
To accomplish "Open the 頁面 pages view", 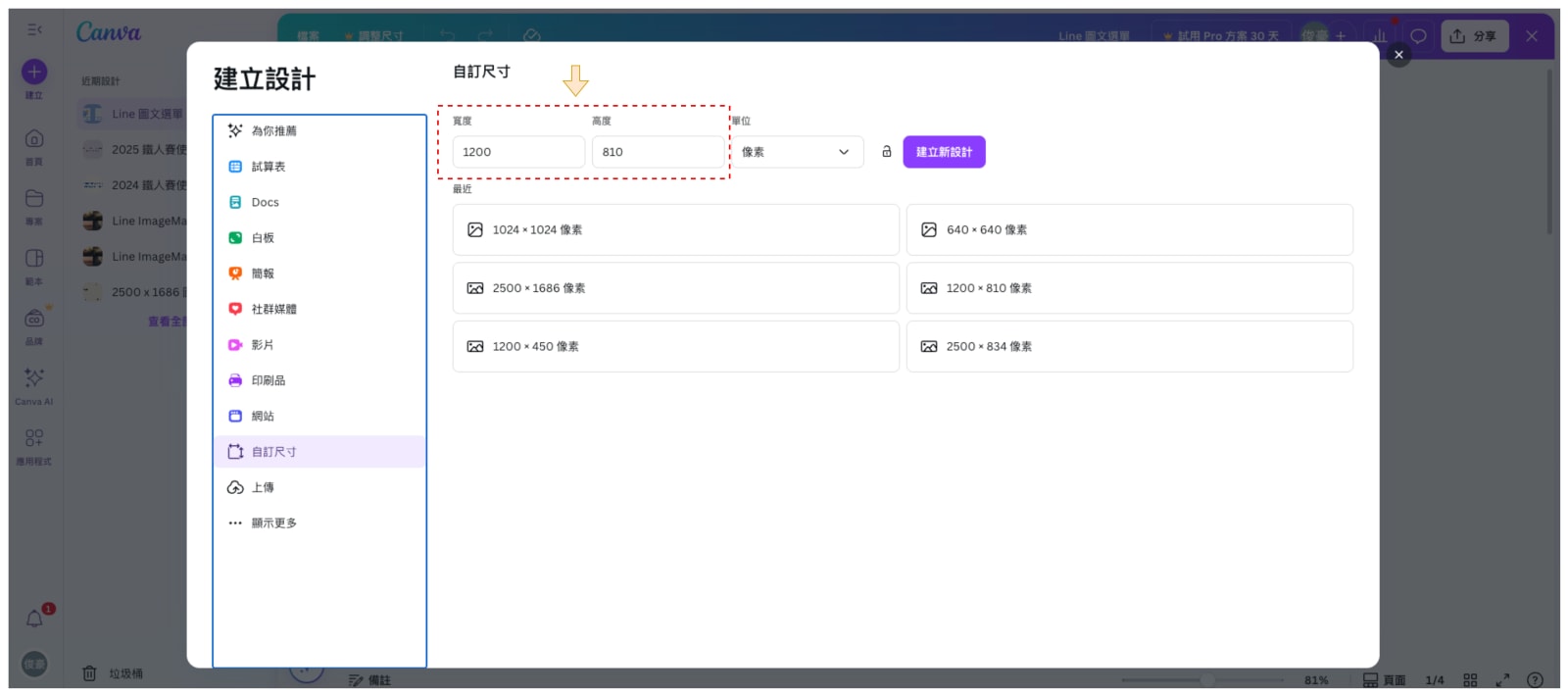I will coord(1384,680).
